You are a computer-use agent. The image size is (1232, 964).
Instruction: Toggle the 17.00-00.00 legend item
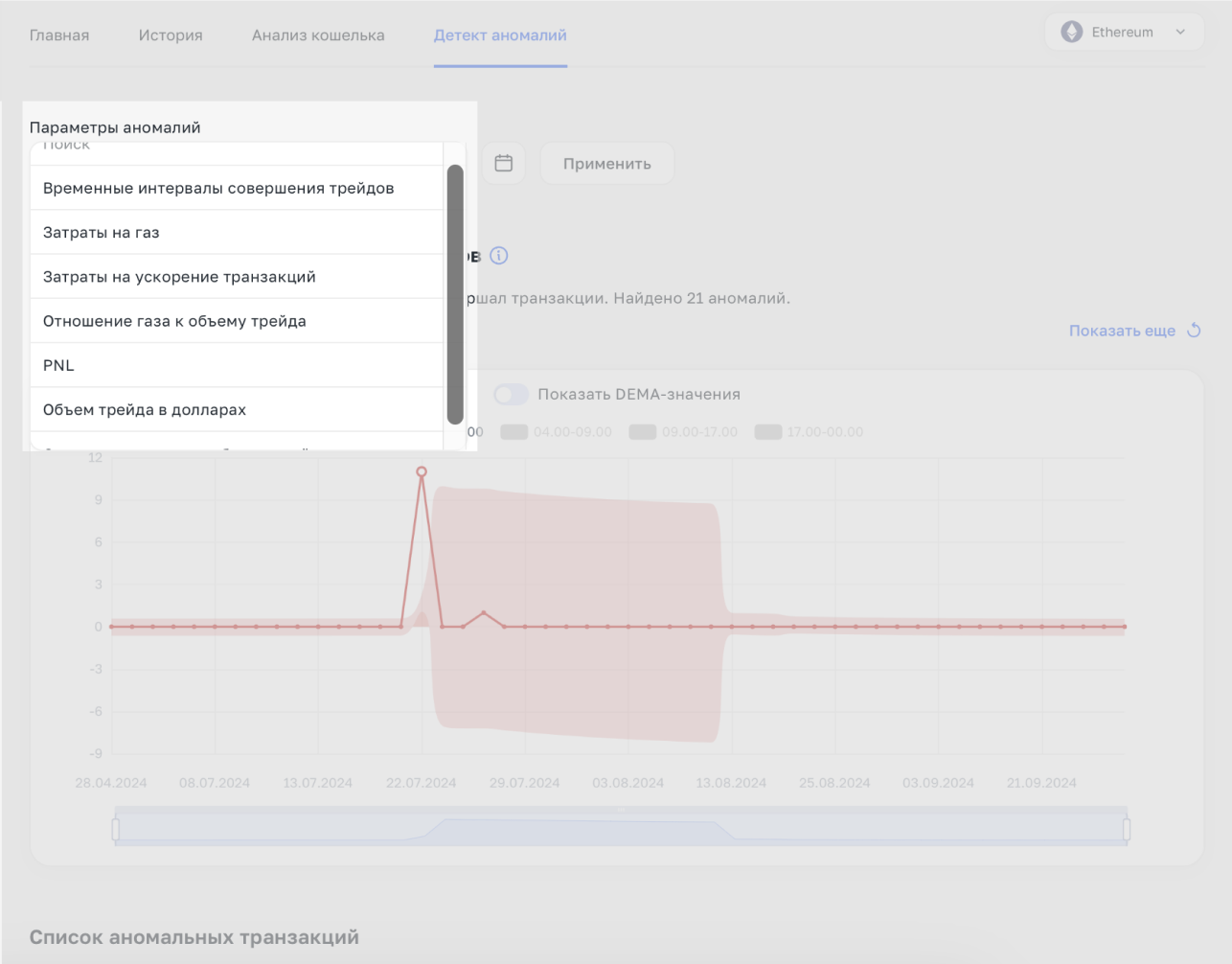tap(809, 432)
